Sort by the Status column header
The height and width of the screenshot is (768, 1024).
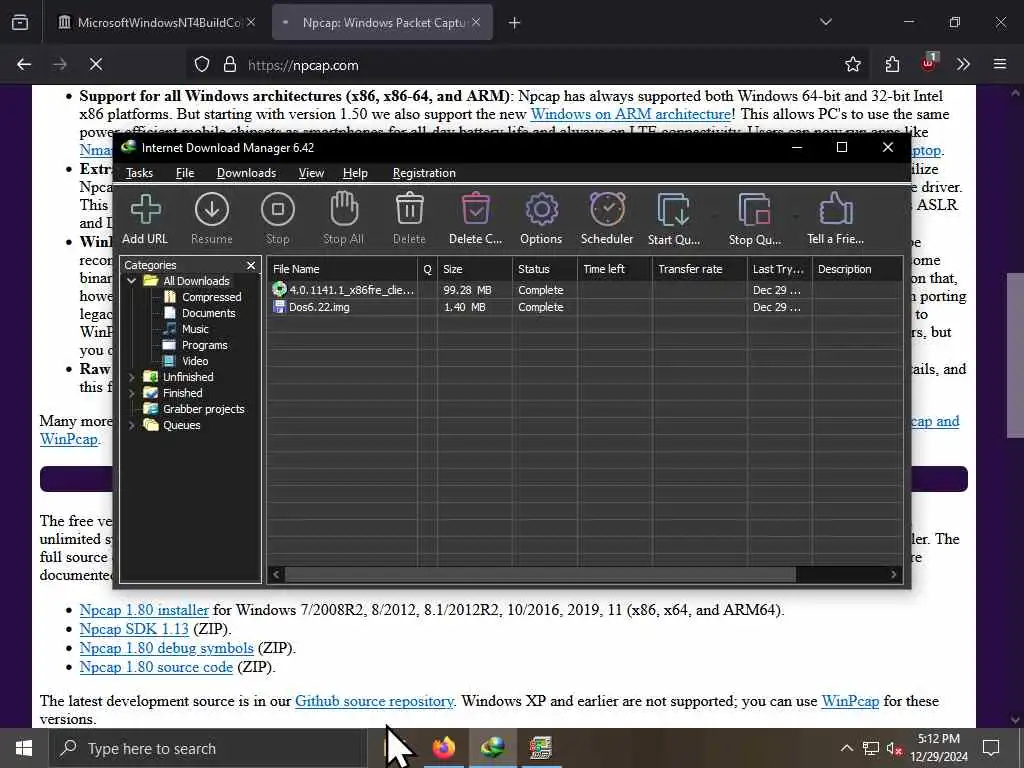click(x=545, y=269)
